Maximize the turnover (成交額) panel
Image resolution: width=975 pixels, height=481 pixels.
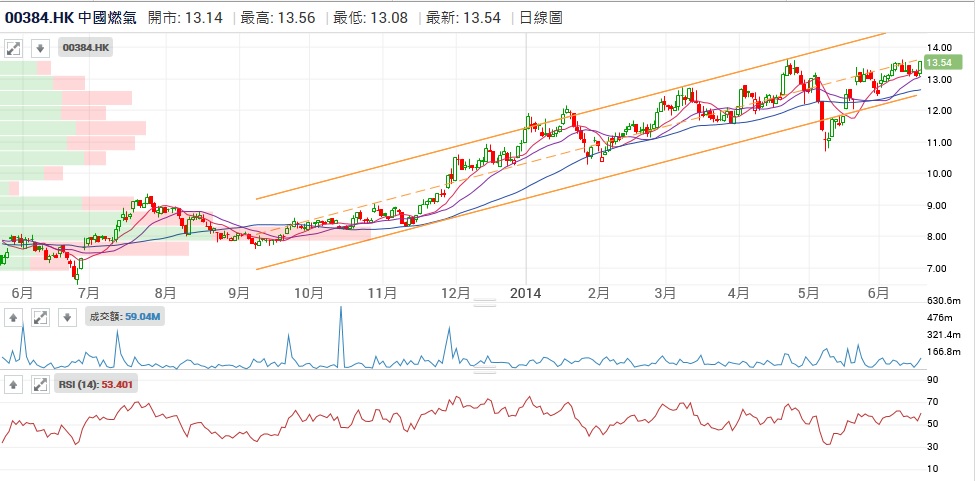40,318
